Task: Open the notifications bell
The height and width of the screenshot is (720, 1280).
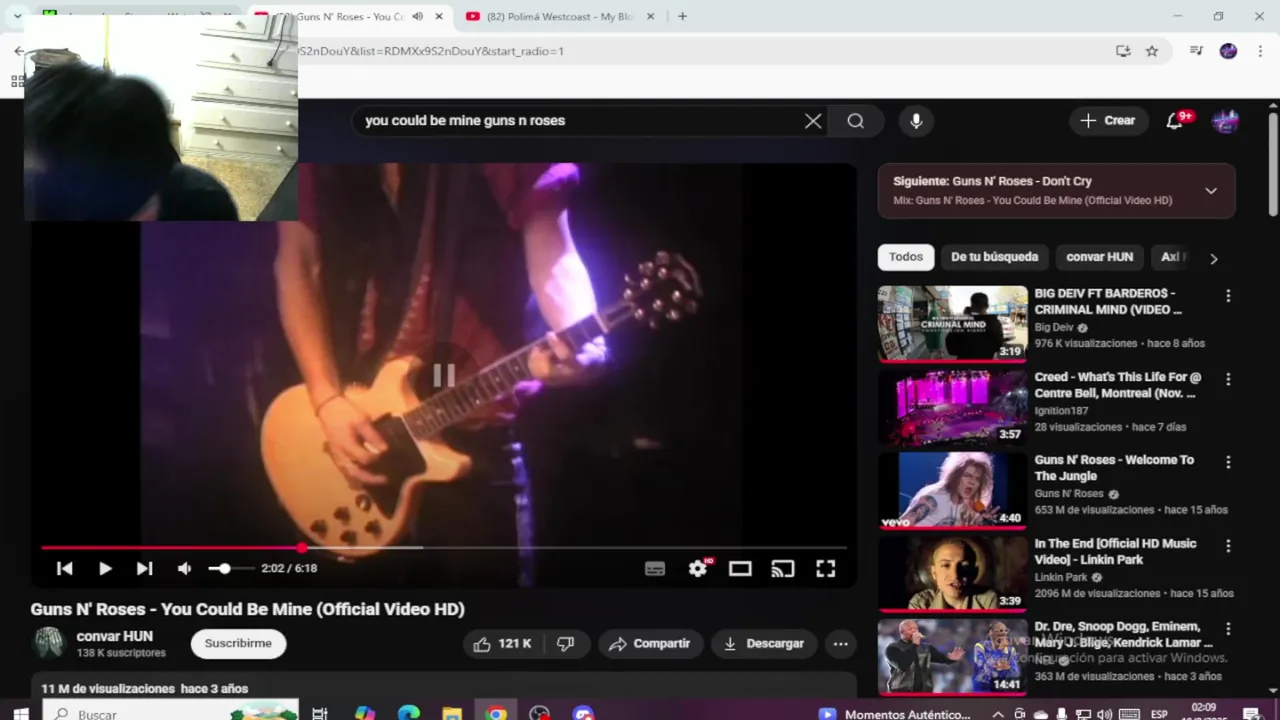Action: point(1175,121)
